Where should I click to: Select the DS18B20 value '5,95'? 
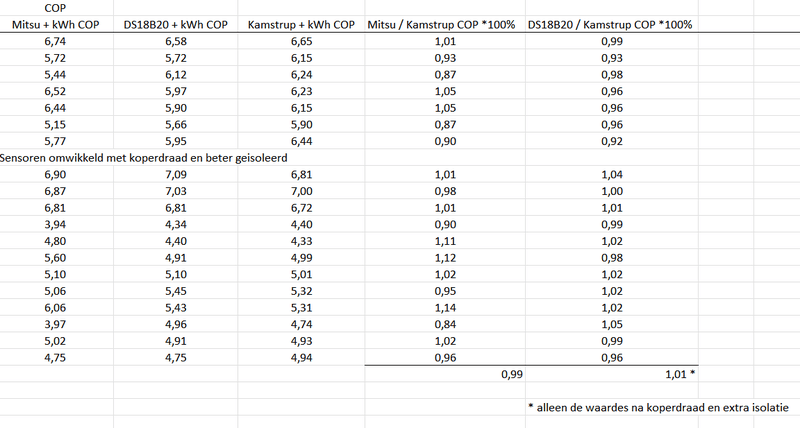[176, 141]
